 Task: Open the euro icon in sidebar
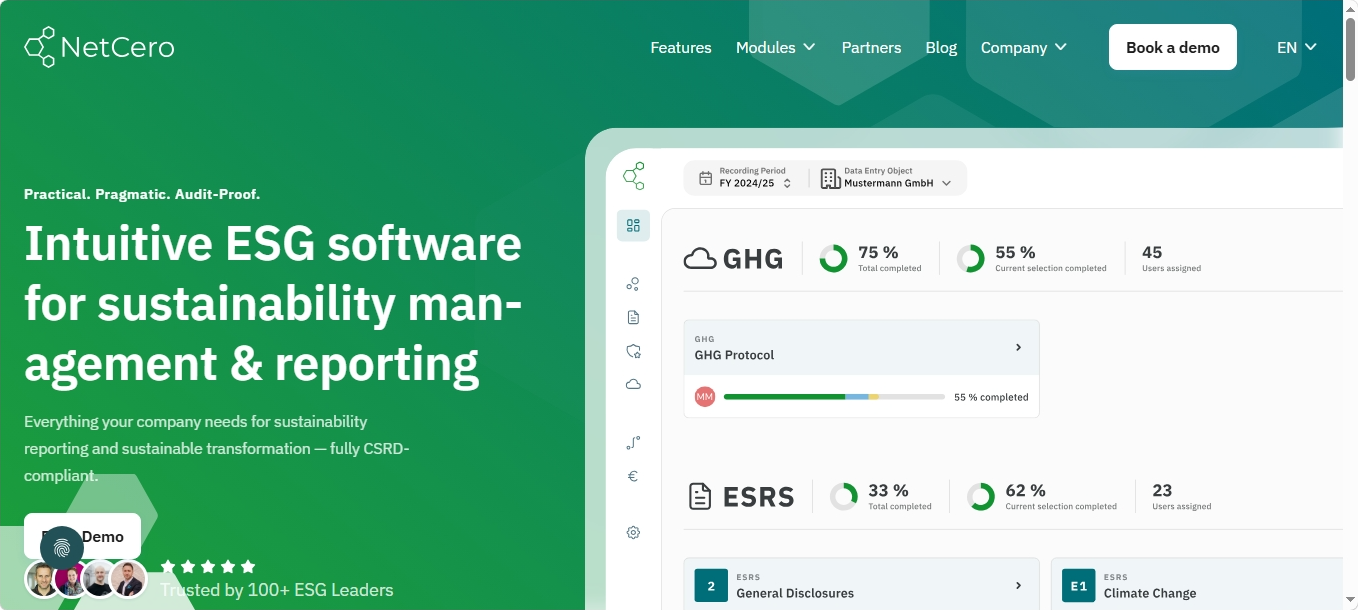tap(633, 476)
